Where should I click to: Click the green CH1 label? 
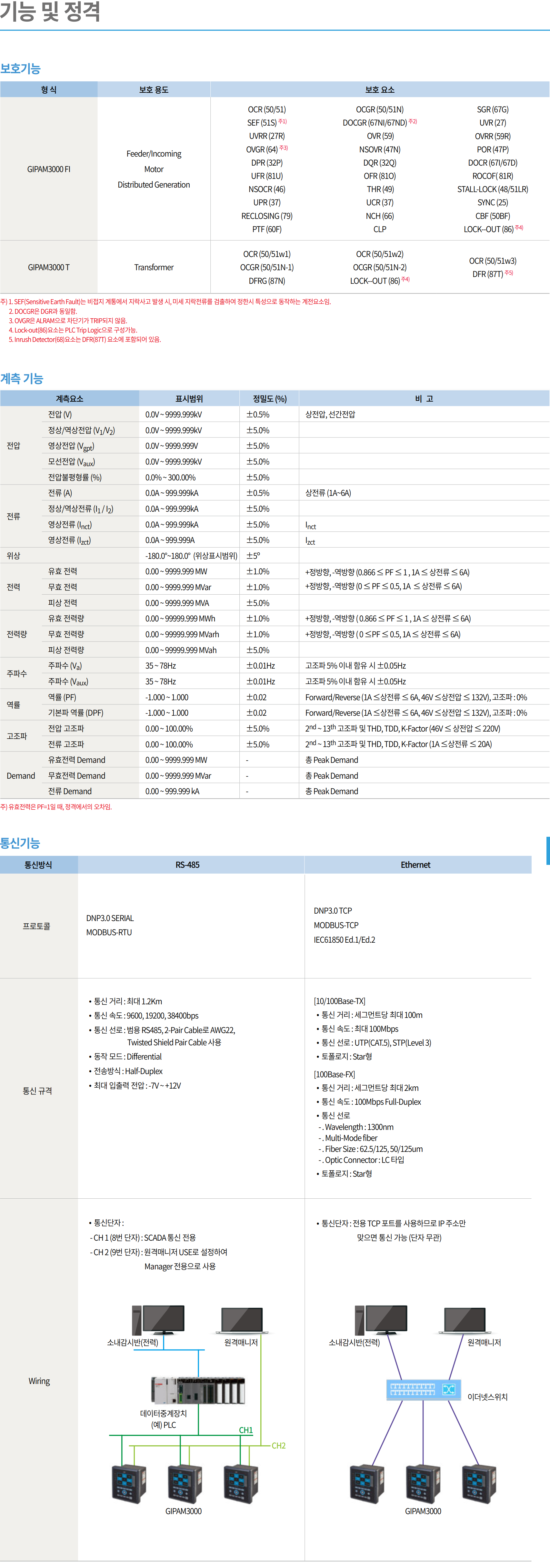[x=246, y=1430]
